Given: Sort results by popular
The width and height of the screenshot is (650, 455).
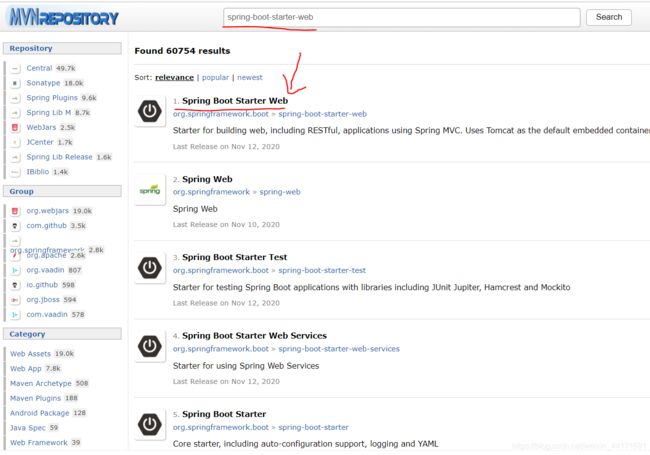Looking at the screenshot, I should [x=215, y=77].
